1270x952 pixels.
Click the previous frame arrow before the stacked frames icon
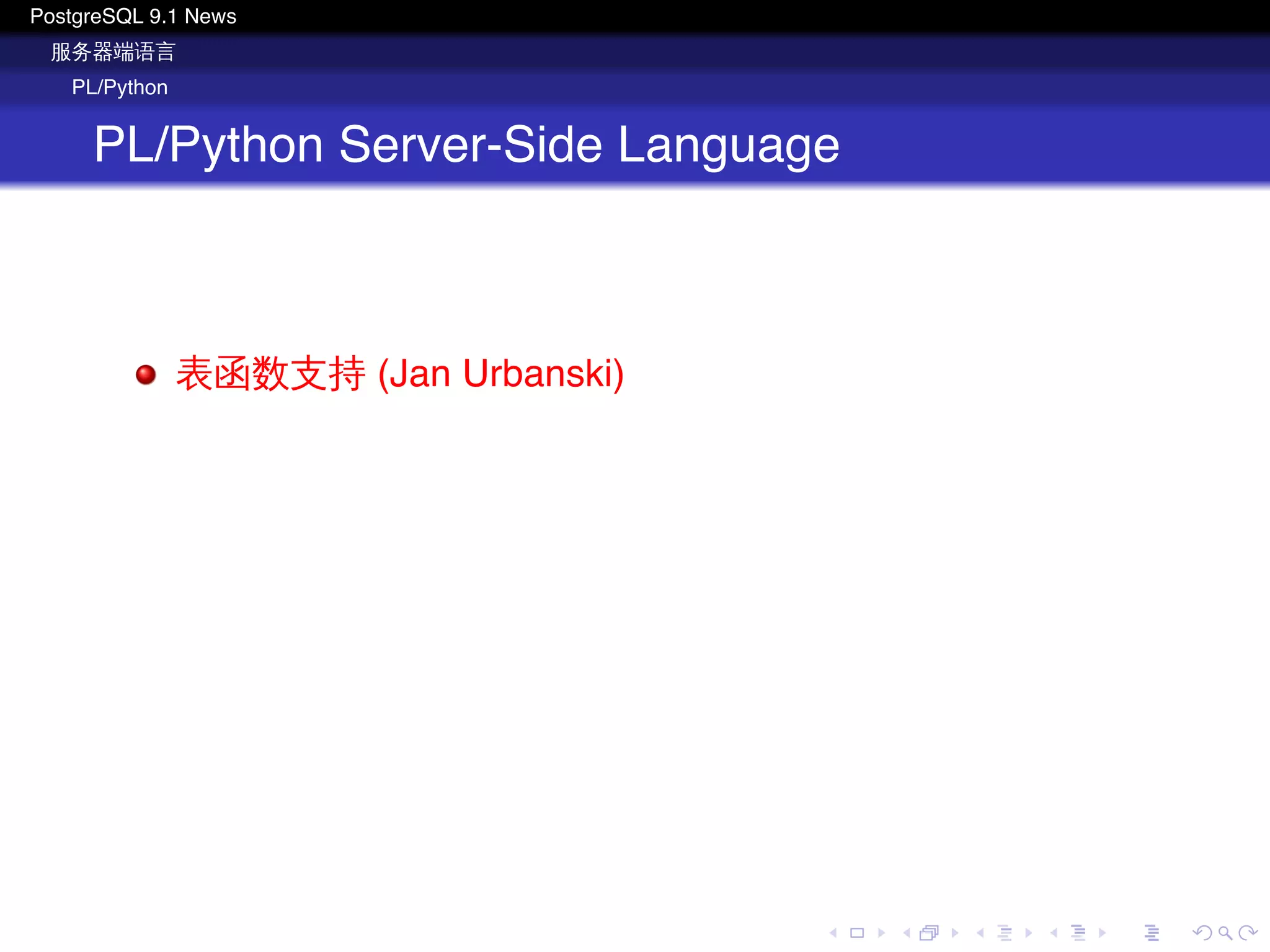point(907,932)
